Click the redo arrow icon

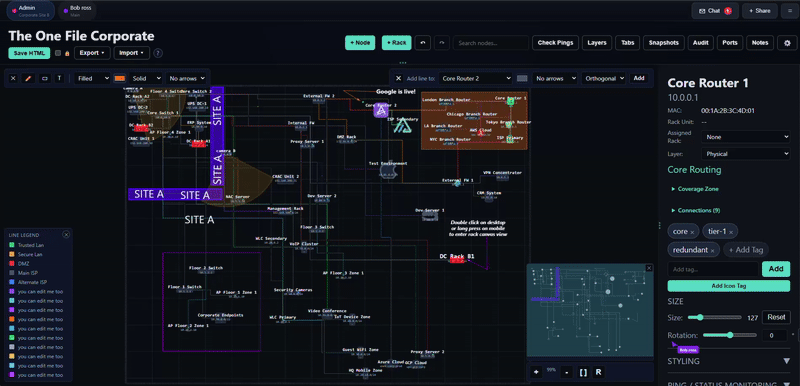(442, 43)
